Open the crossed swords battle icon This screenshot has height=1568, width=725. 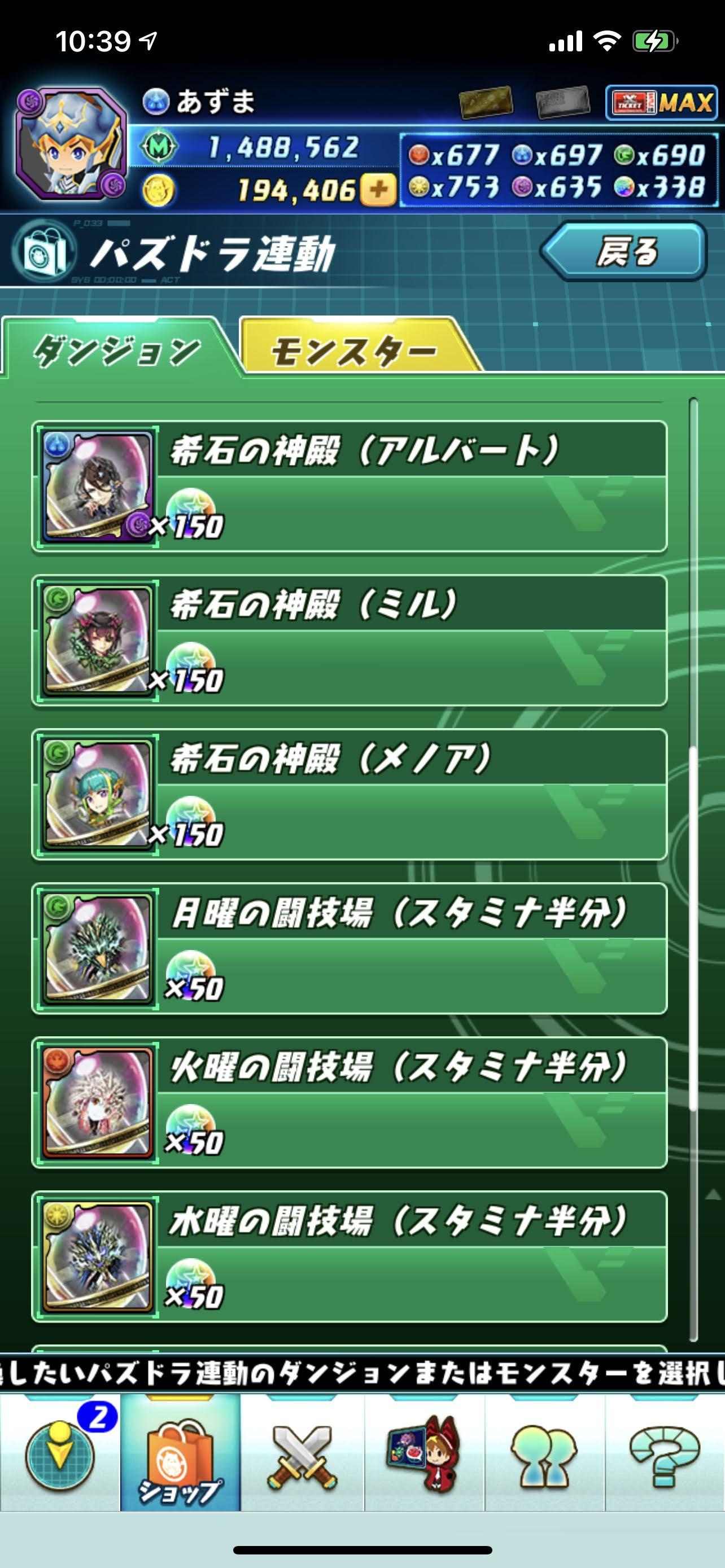tap(303, 1453)
